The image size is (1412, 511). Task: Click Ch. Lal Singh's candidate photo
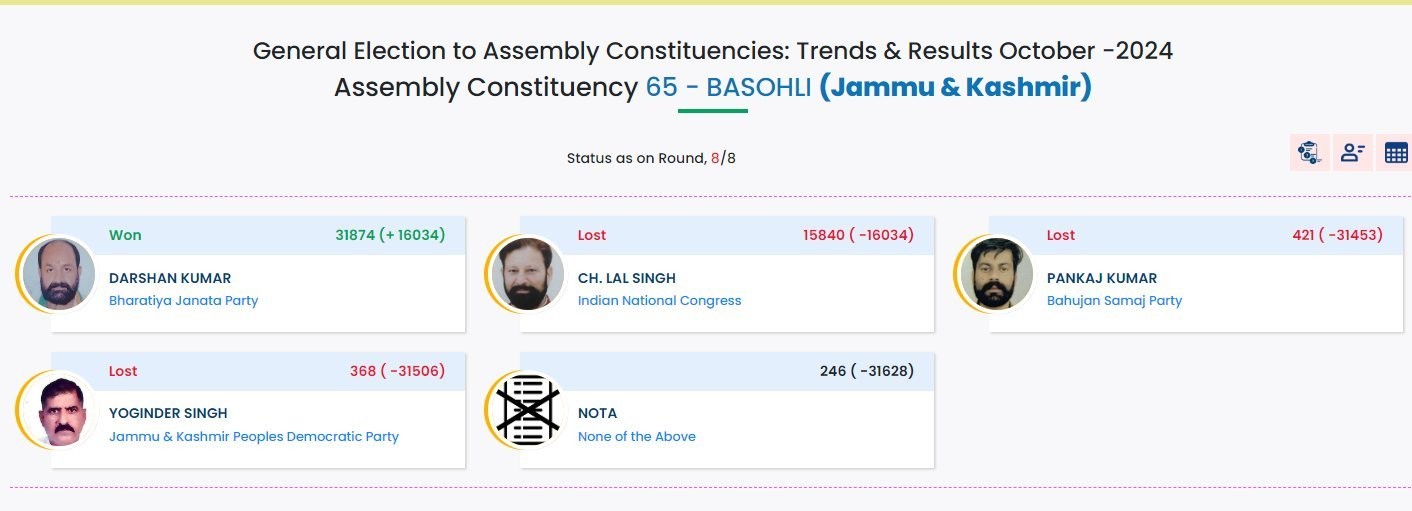click(527, 274)
